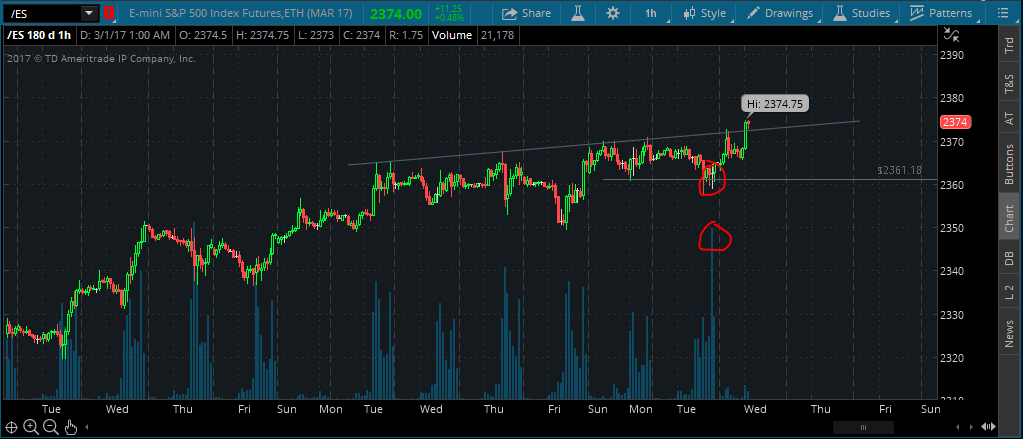Viewport: 1023px width, 439px height.
Task: Click the small left arrow beside hand tool
Action: [87, 428]
